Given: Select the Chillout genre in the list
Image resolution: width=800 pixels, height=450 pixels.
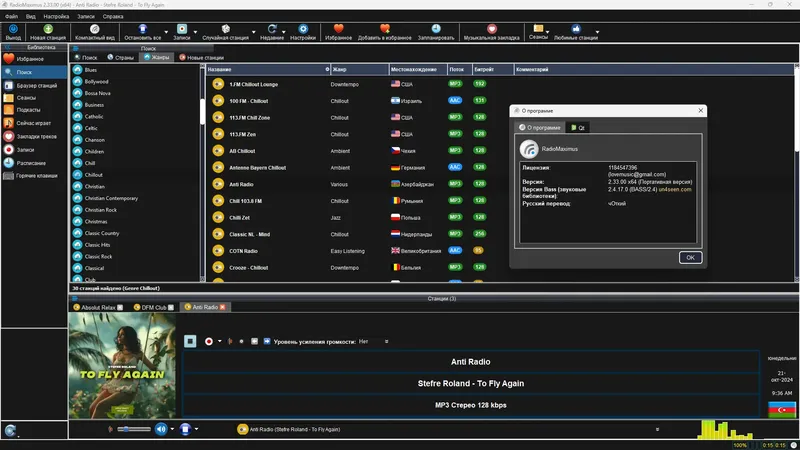Looking at the screenshot, I should (x=93, y=175).
